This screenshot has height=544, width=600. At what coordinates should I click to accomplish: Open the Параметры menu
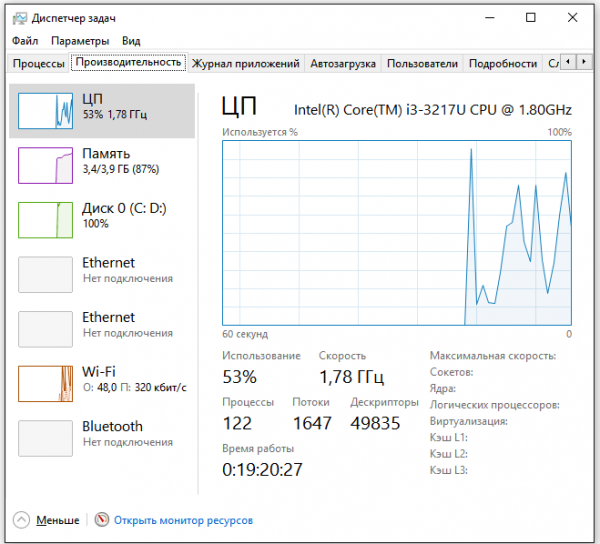(x=80, y=41)
